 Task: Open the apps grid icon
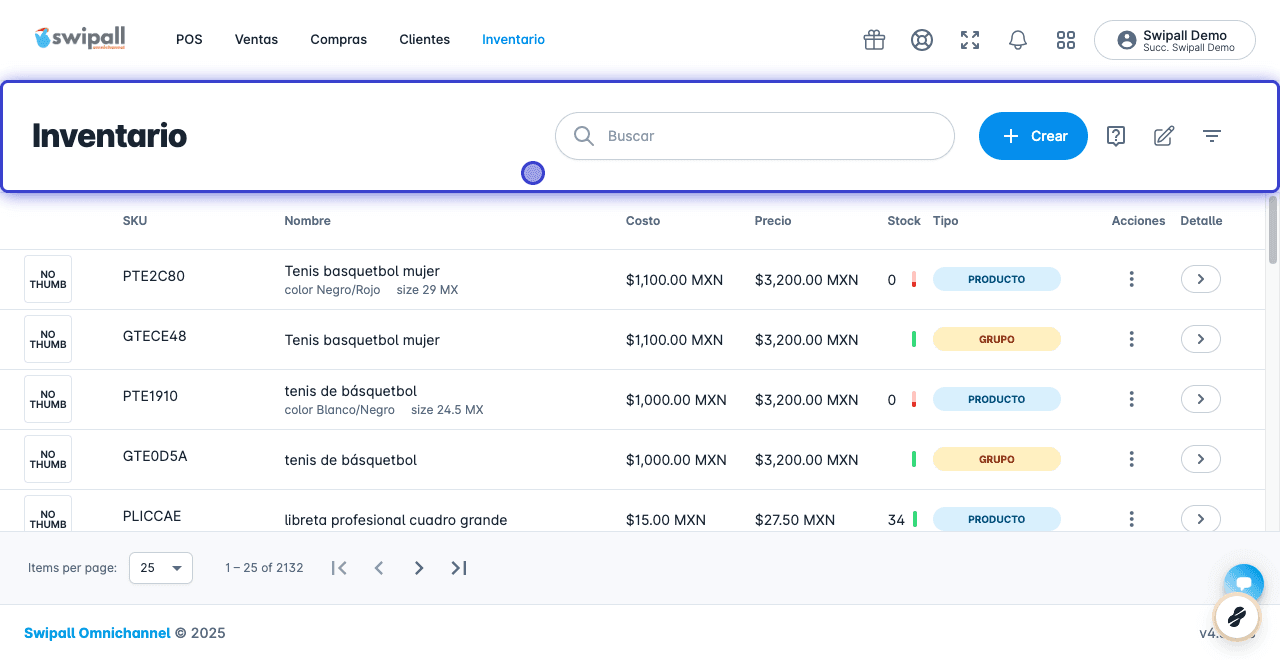pos(1066,40)
